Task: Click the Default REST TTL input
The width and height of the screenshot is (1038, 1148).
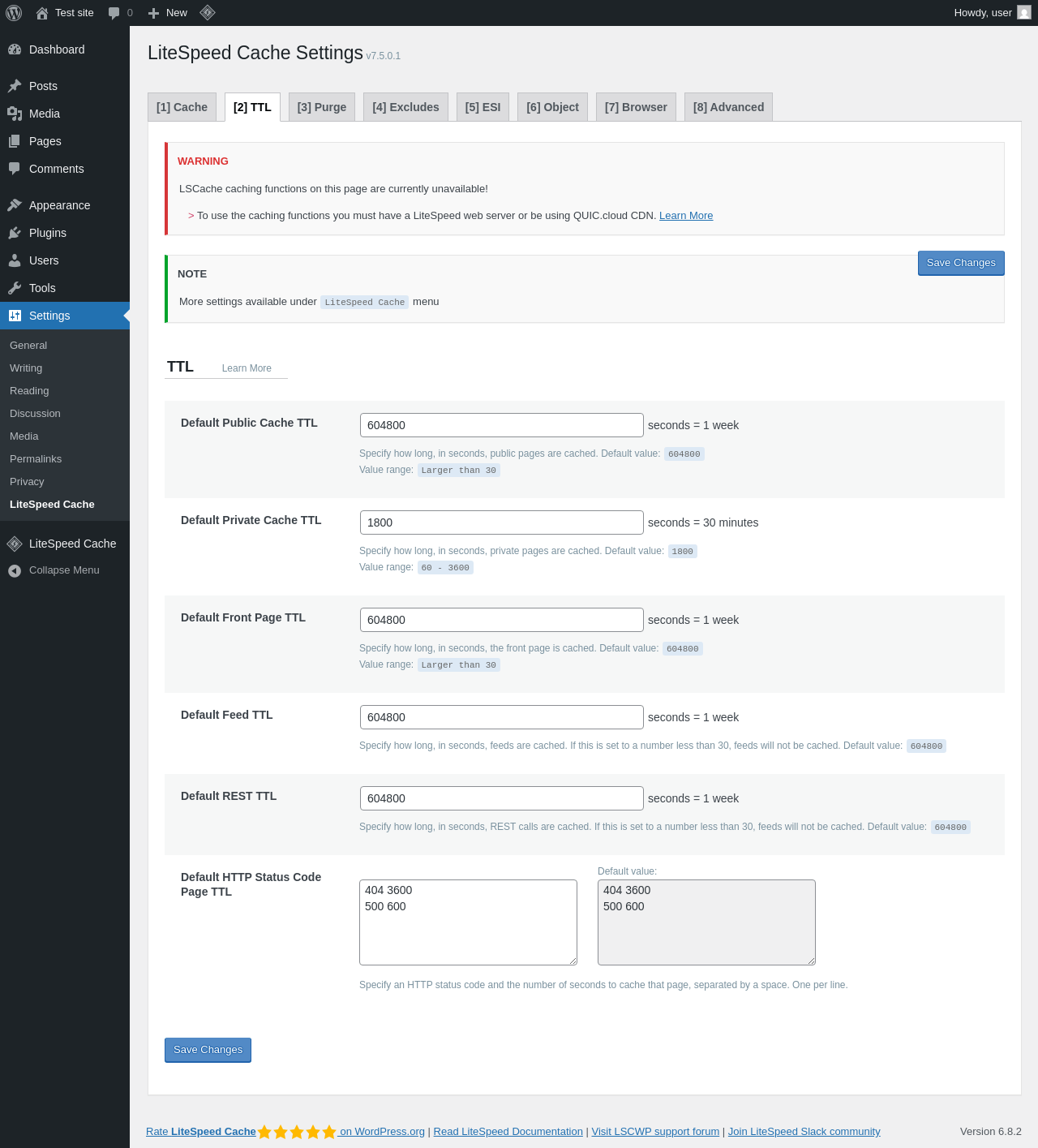Action: pyautogui.click(x=502, y=798)
